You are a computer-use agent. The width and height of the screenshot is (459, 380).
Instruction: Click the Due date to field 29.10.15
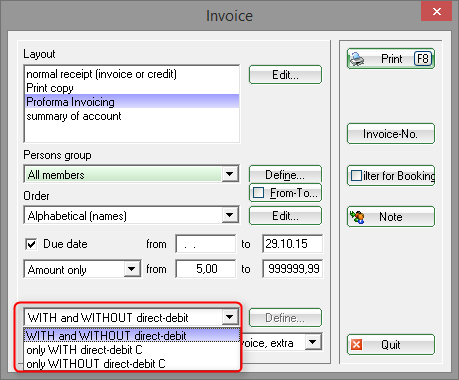(x=292, y=244)
